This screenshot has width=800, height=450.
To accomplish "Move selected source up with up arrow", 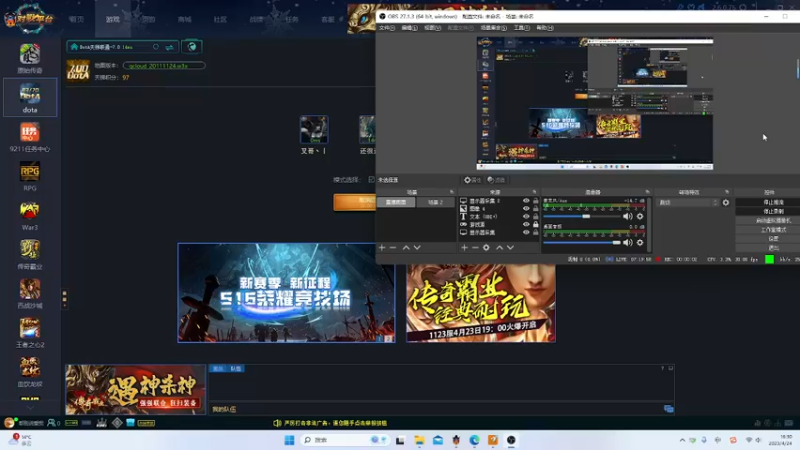I will click(x=499, y=247).
